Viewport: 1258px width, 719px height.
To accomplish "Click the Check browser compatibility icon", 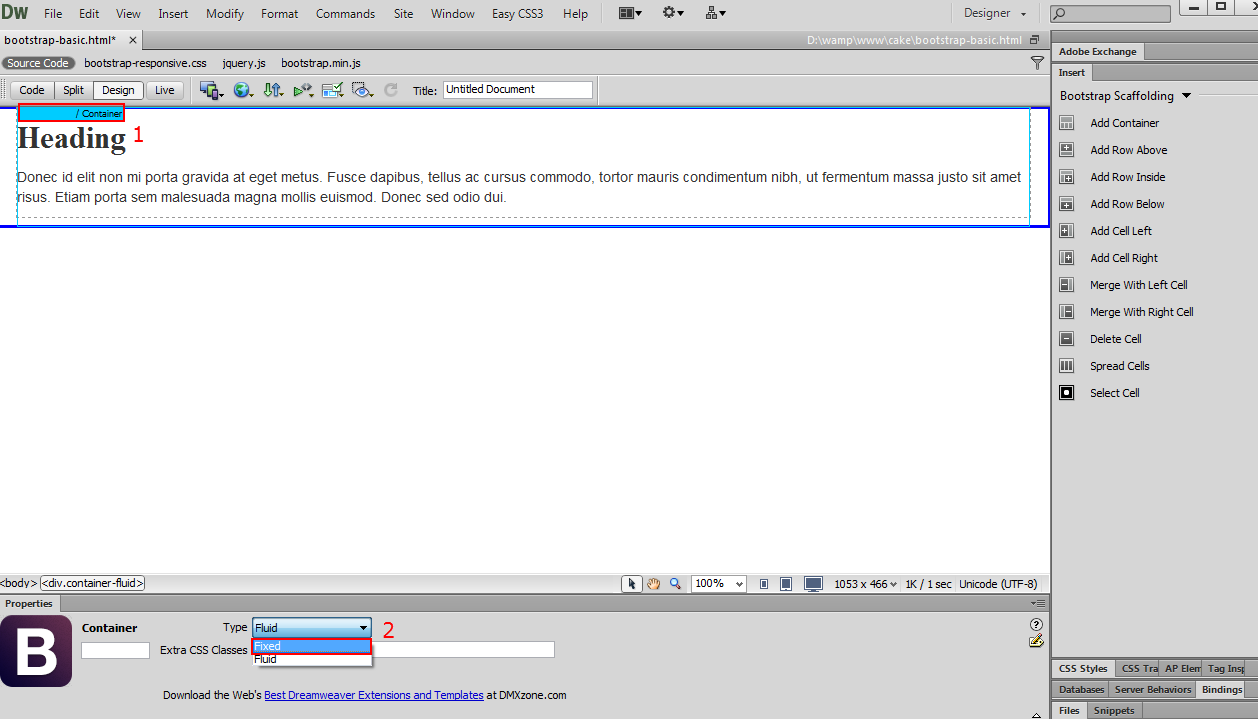I will (332, 90).
